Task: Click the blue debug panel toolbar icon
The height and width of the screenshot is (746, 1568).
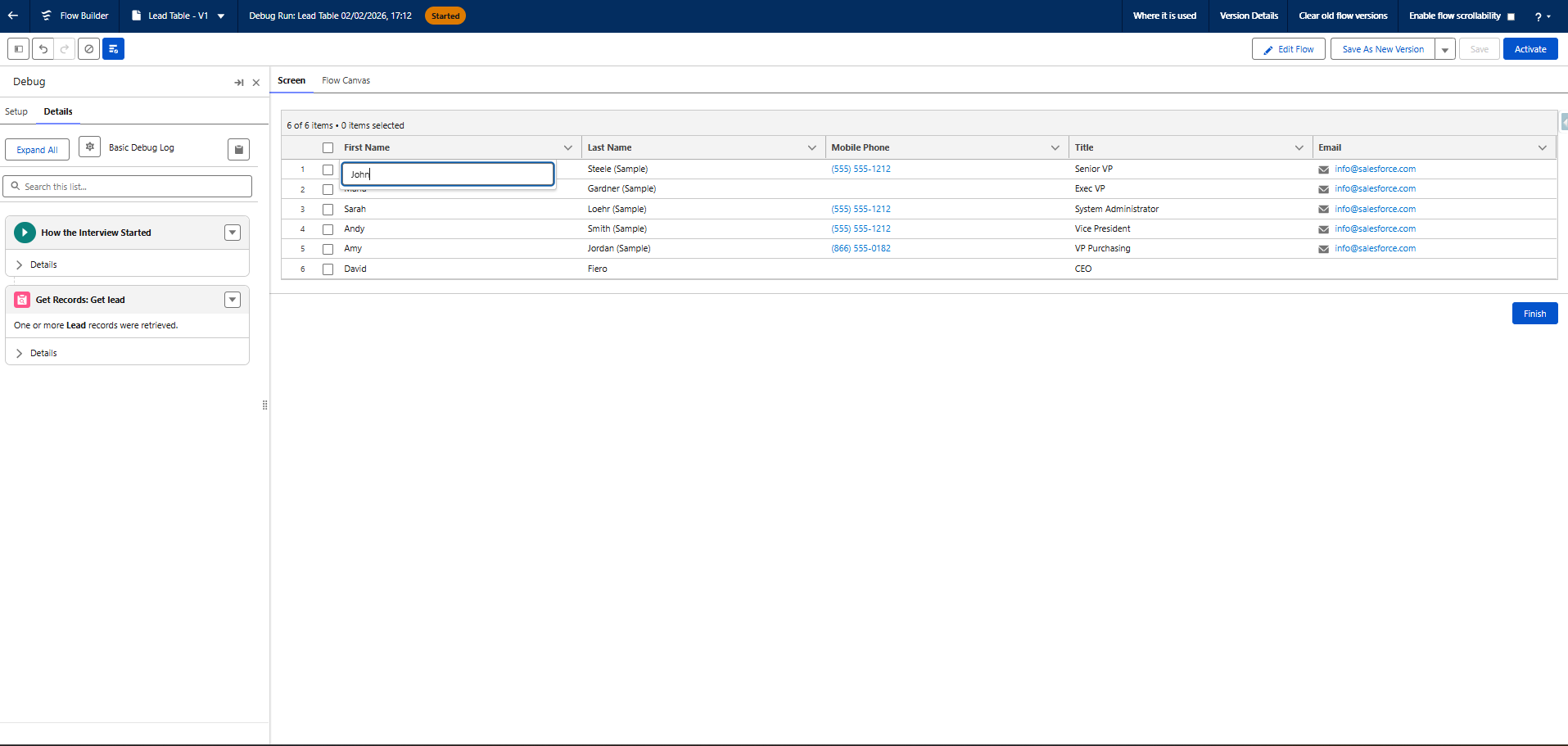Action: coord(113,49)
